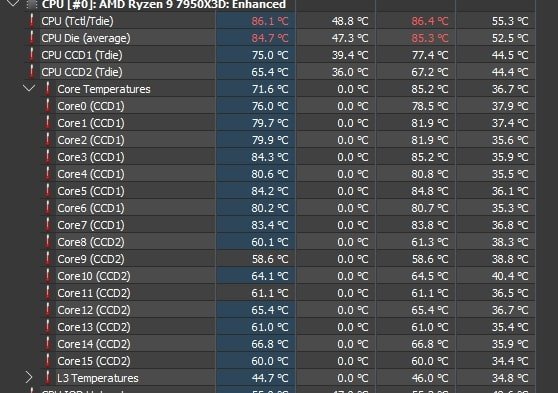Click the red 84.7 °C CPU Die current value
This screenshot has width=558, height=393.
click(270, 38)
